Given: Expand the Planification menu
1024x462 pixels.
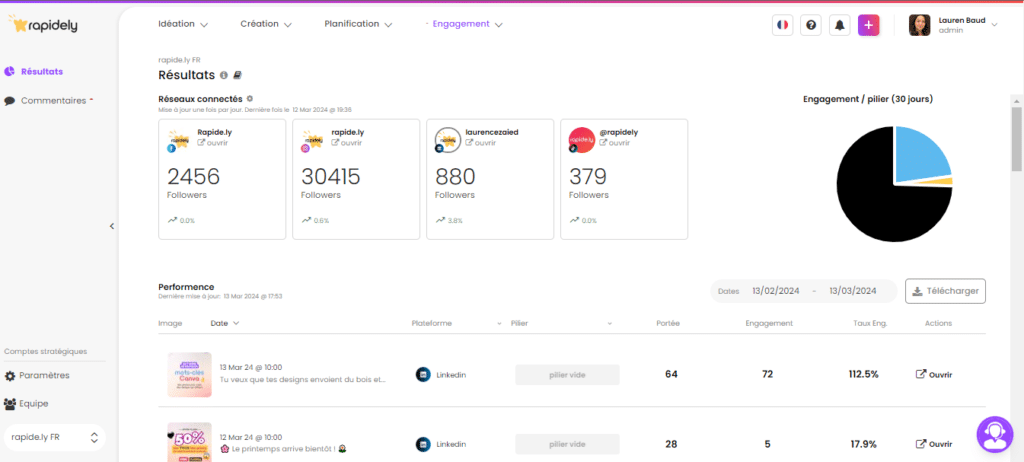Looking at the screenshot, I should tap(358, 24).
